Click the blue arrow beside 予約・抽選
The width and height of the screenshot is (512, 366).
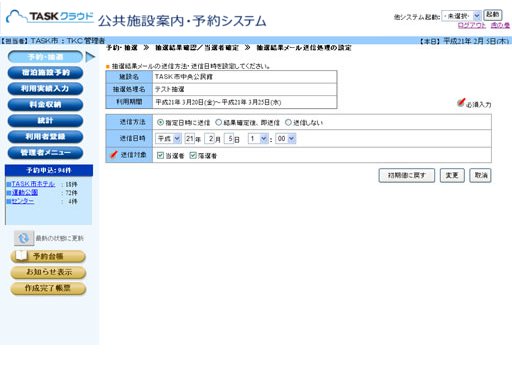(90, 57)
